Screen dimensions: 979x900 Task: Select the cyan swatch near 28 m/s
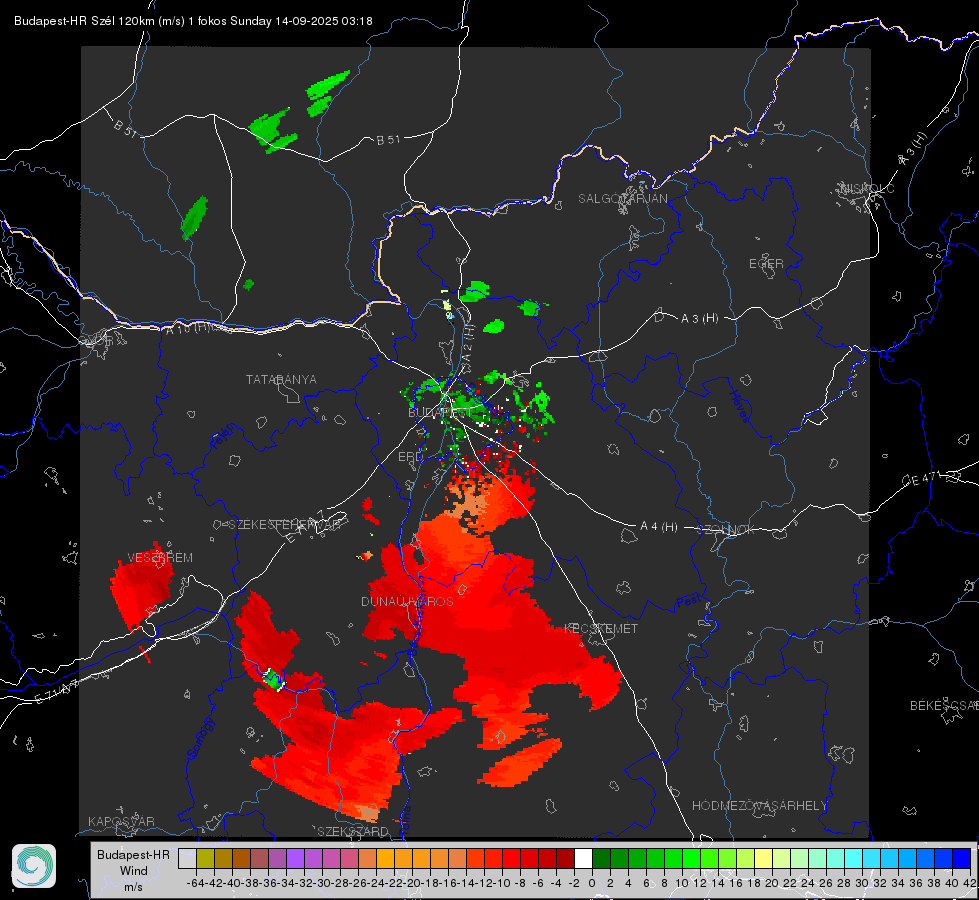coord(854,858)
